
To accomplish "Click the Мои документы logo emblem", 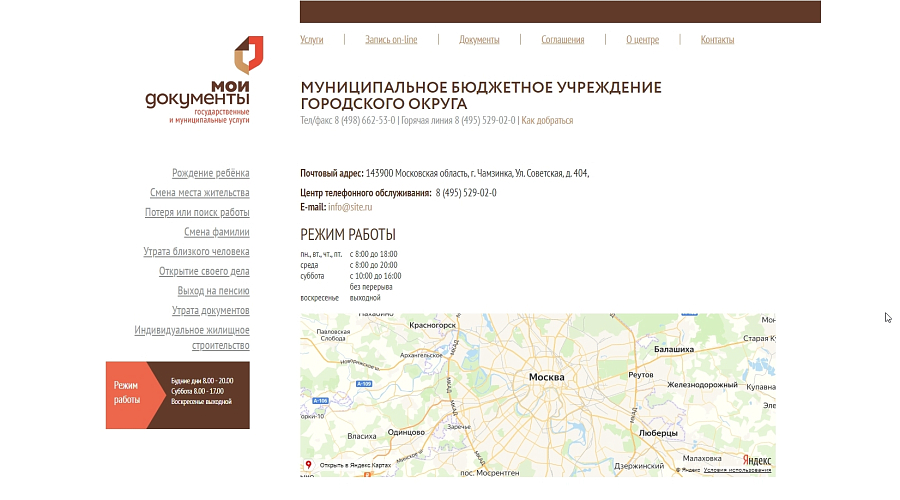I will [249, 55].
